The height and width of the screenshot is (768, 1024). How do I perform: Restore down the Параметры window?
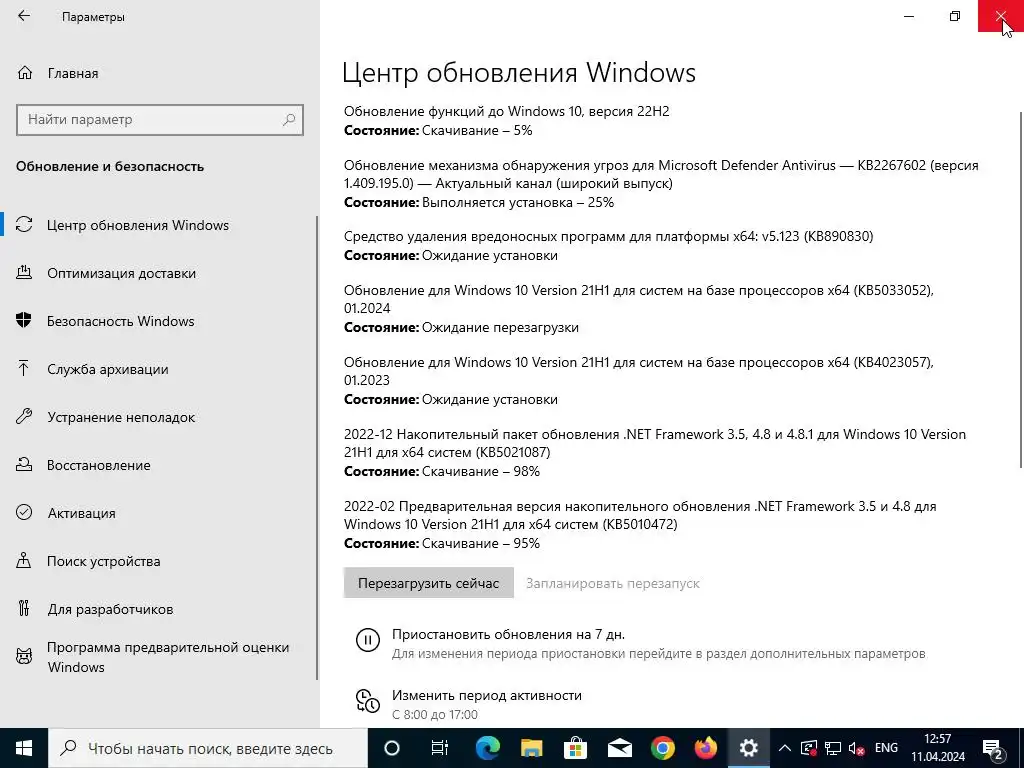click(955, 16)
